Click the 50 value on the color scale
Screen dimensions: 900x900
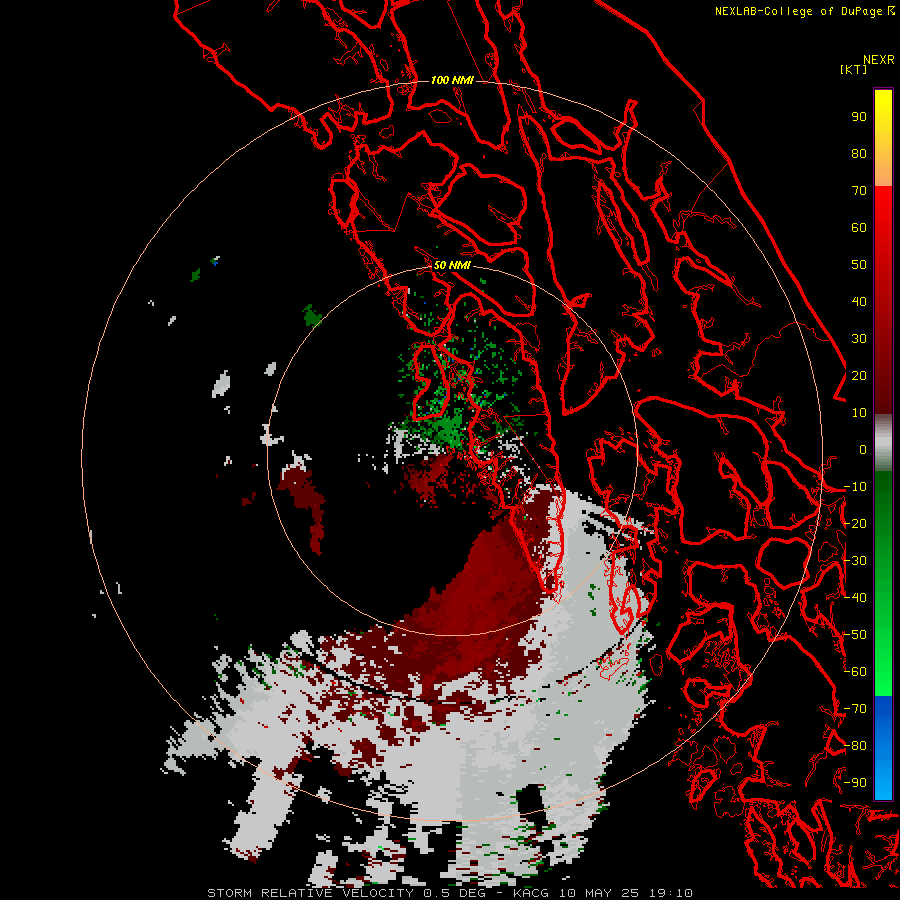[x=859, y=265]
